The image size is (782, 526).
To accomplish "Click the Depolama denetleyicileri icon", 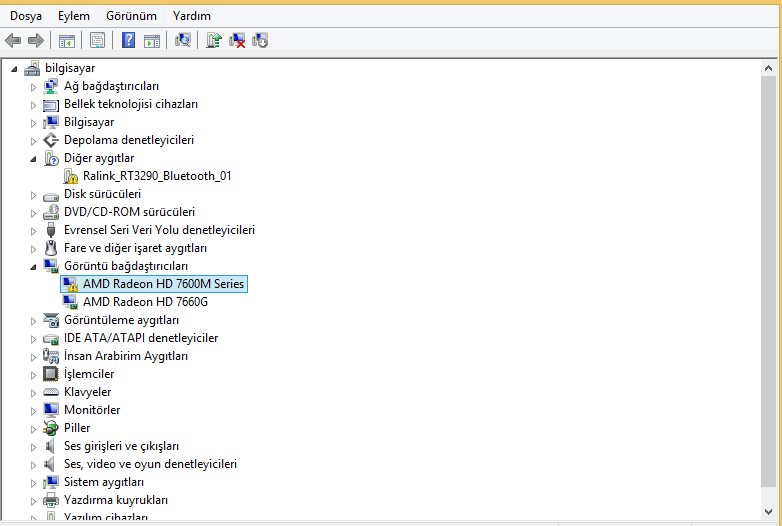I will [x=50, y=140].
